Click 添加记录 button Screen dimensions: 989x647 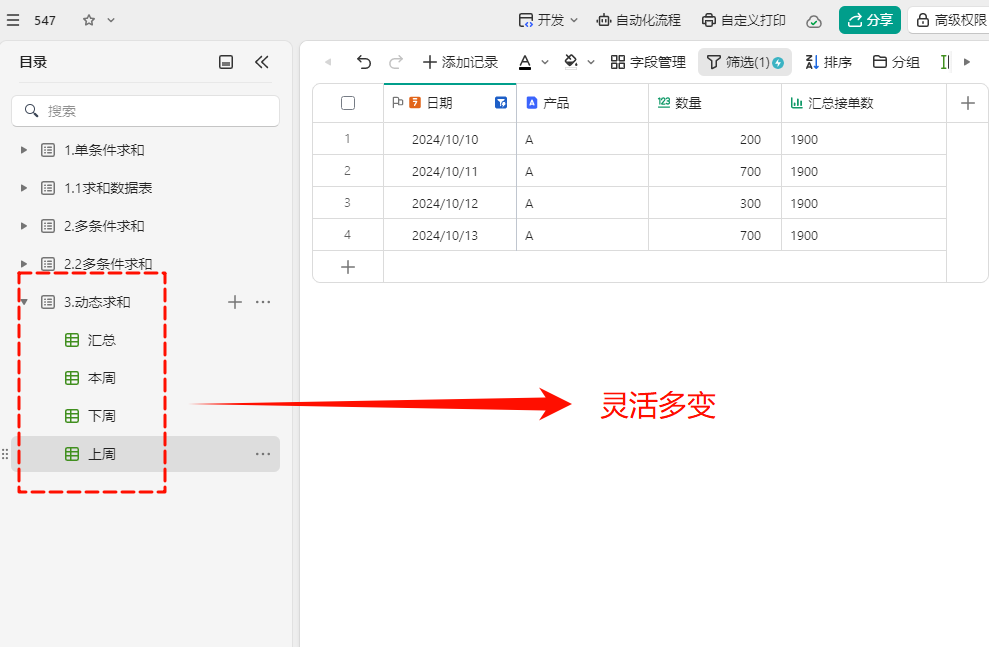(460, 62)
